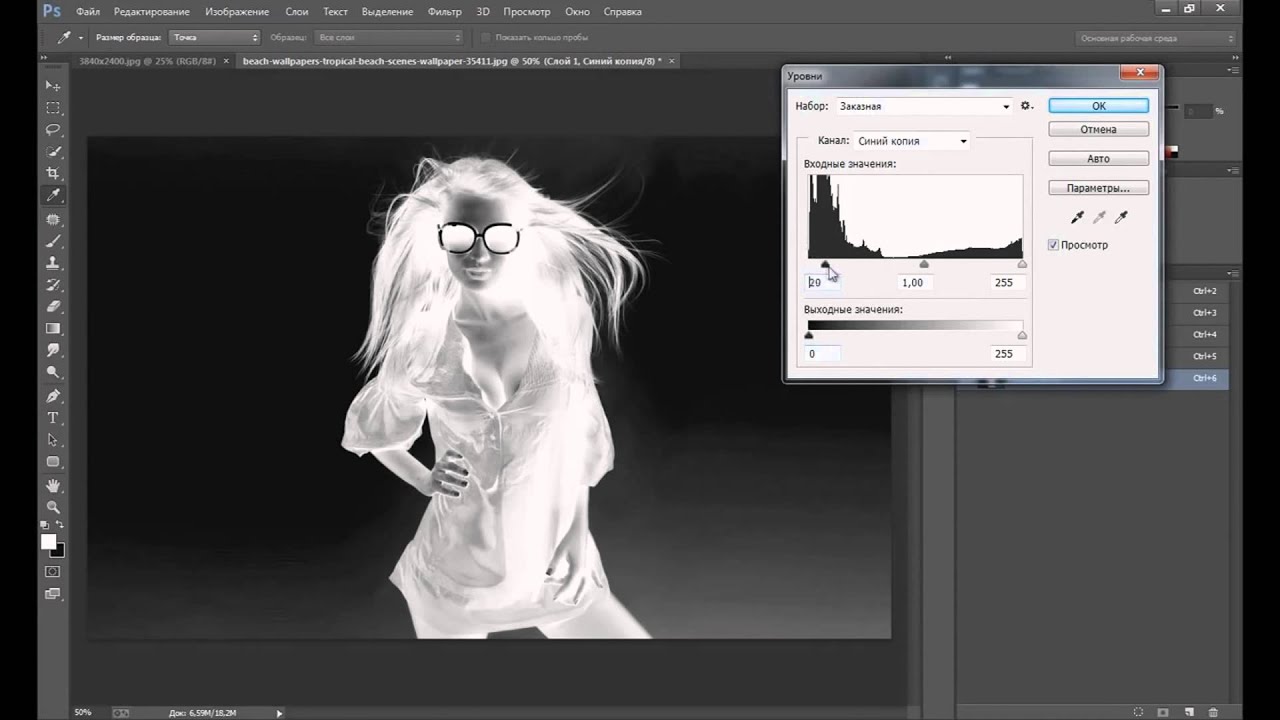Screen dimensions: 1280x720
Task: Select the Brush tool
Action: point(53,241)
